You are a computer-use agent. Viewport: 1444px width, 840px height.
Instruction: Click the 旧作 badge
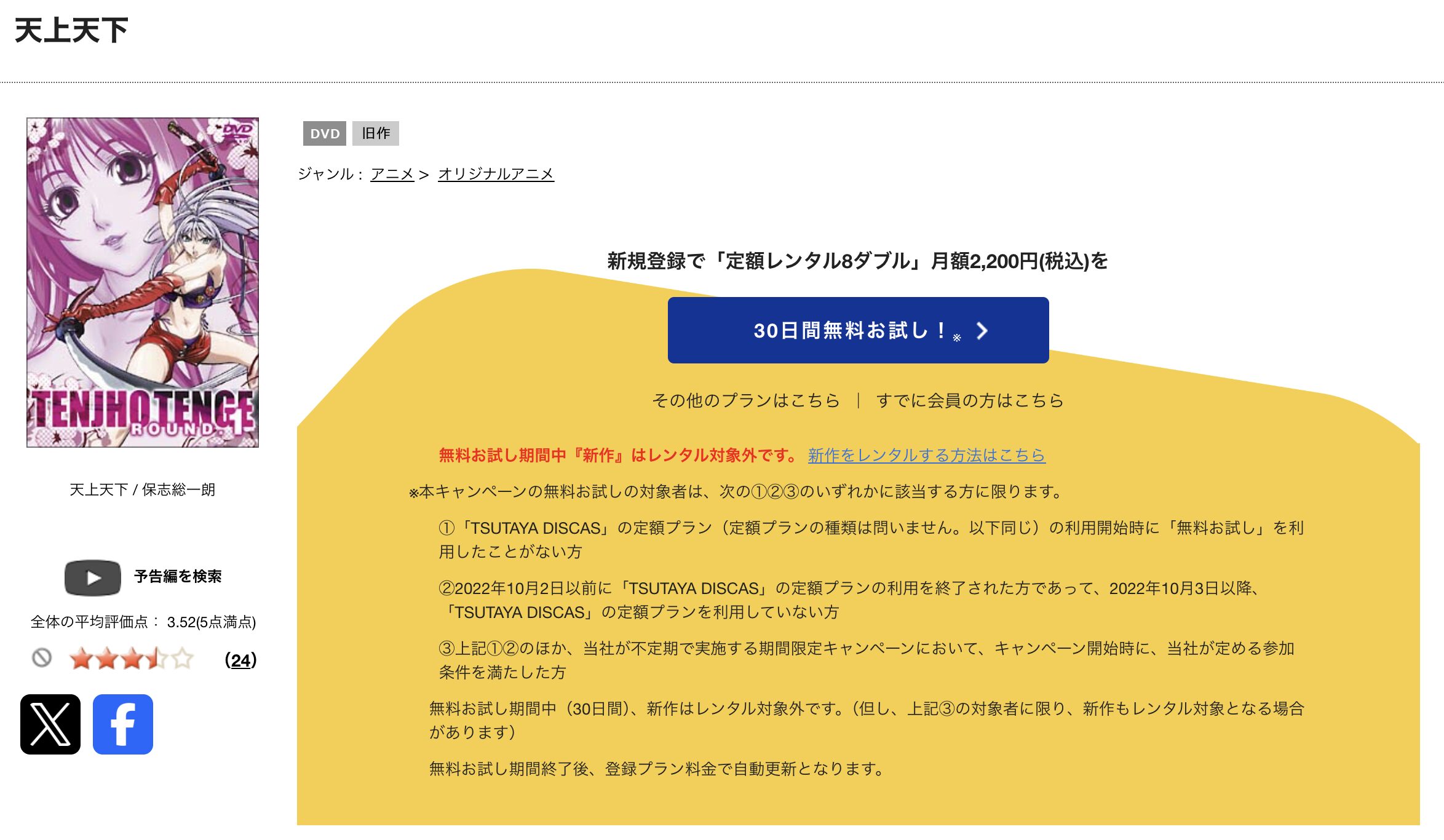(x=376, y=133)
